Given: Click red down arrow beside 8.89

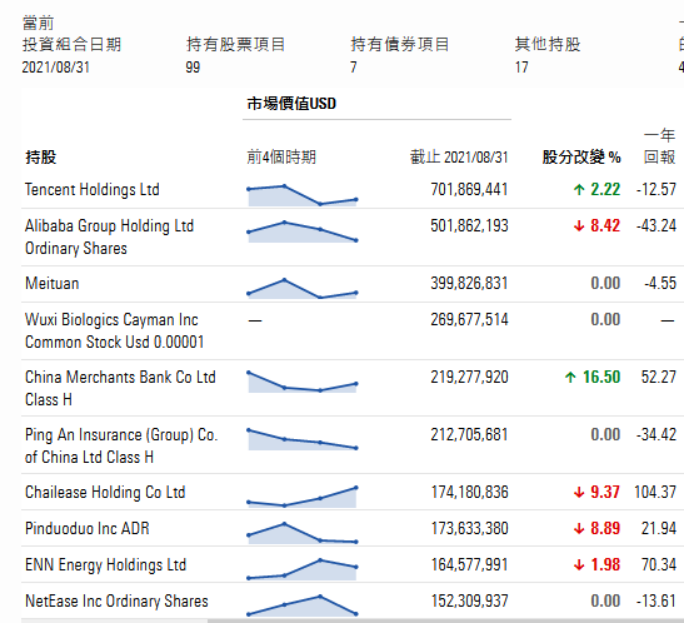Looking at the screenshot, I should point(579,529).
